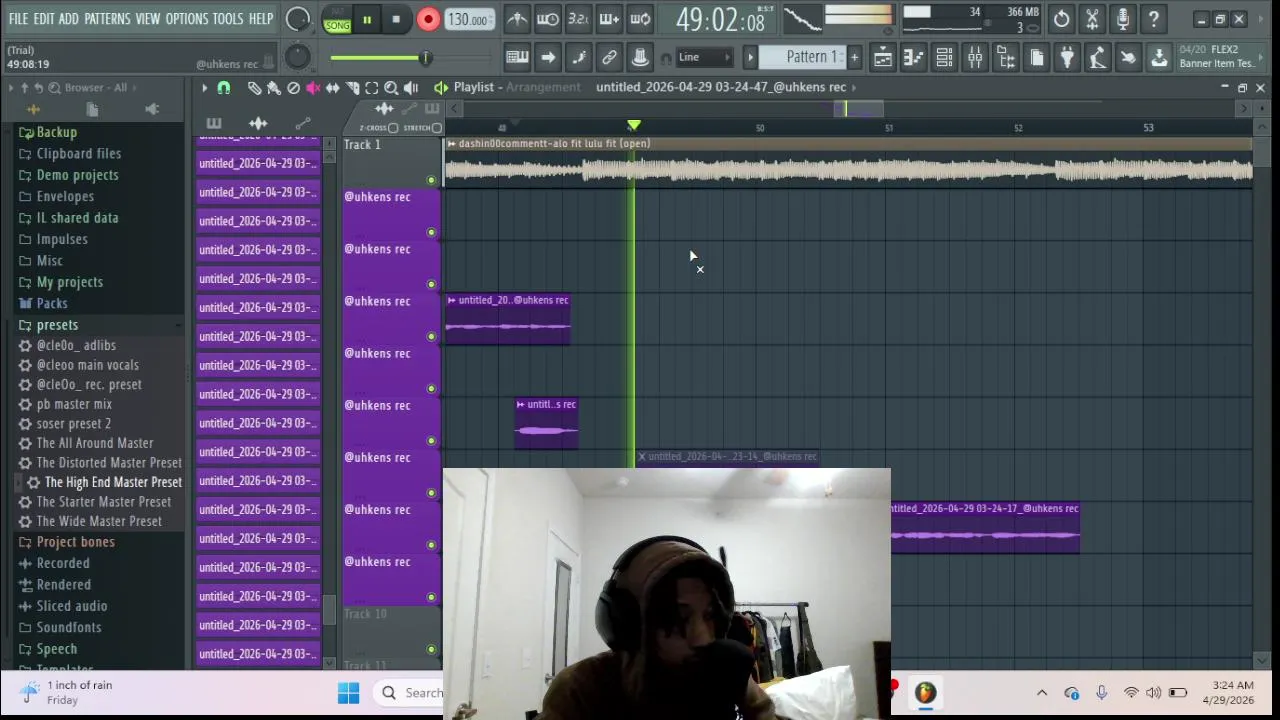Image resolution: width=1280 pixels, height=720 pixels.
Task: Click the one-click audio recording microphone
Action: click(1123, 19)
